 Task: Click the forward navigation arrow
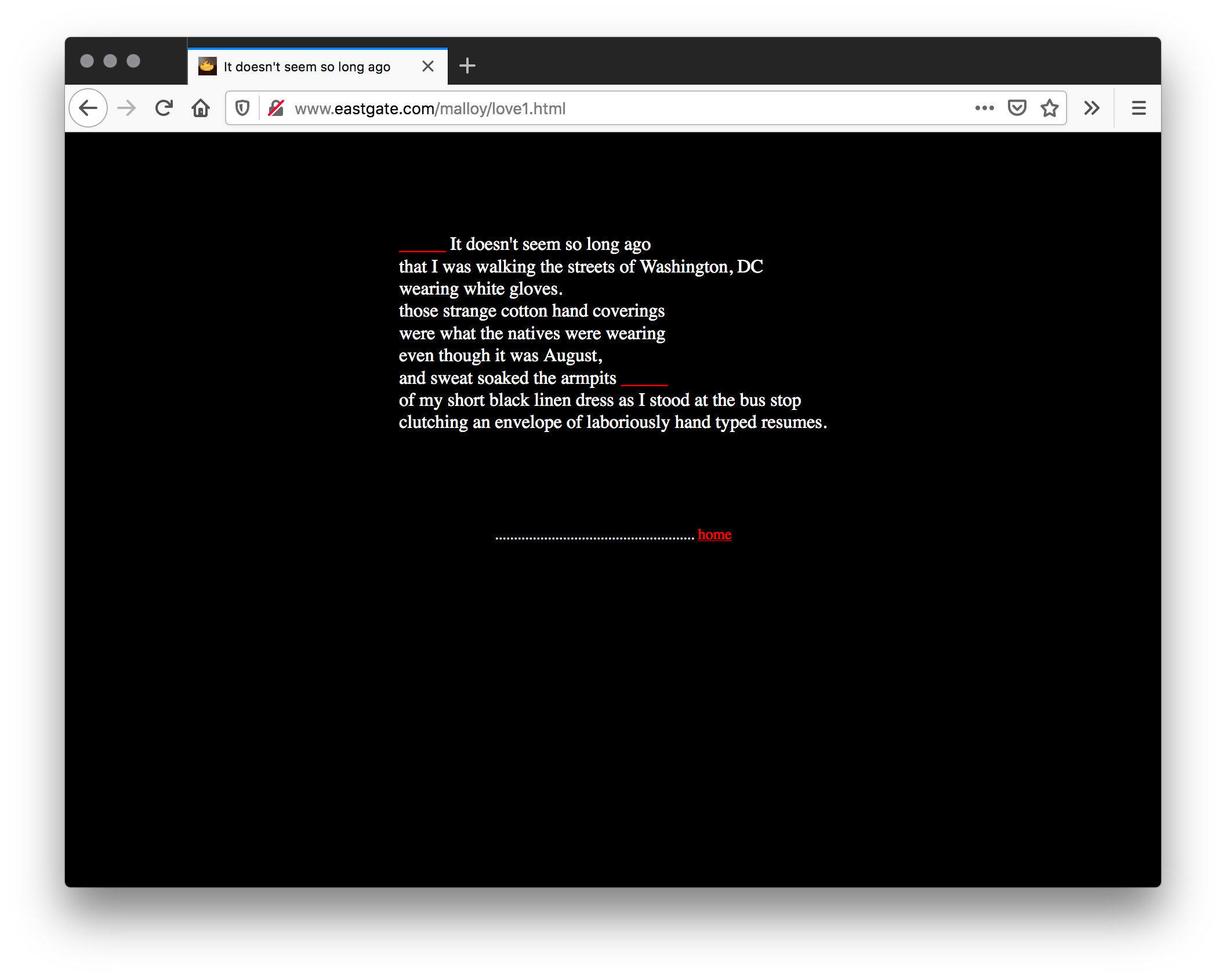click(x=126, y=108)
